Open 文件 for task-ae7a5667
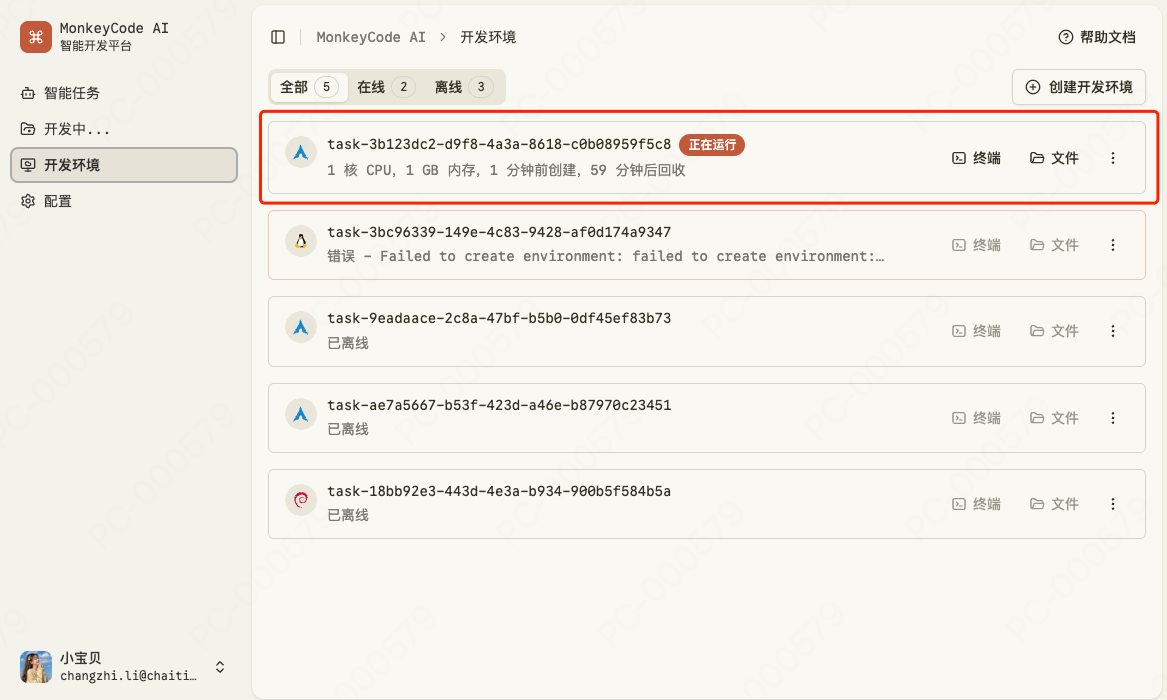1167x700 pixels. pos(1054,418)
